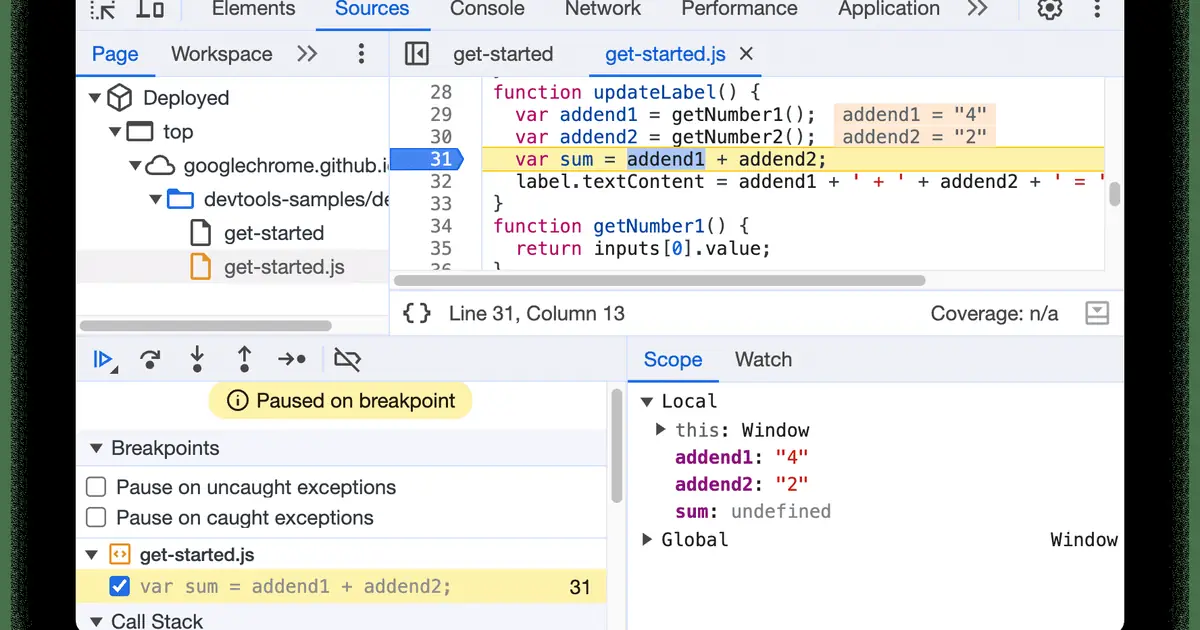Open the Console panel

click(x=487, y=9)
